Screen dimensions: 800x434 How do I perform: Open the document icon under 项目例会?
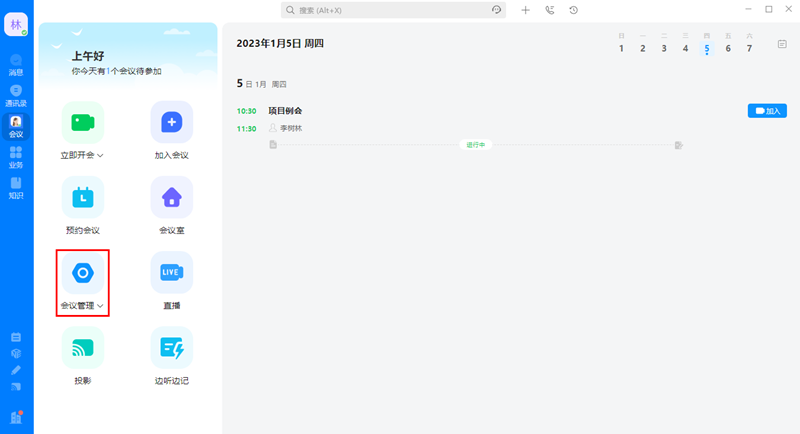coord(273,145)
